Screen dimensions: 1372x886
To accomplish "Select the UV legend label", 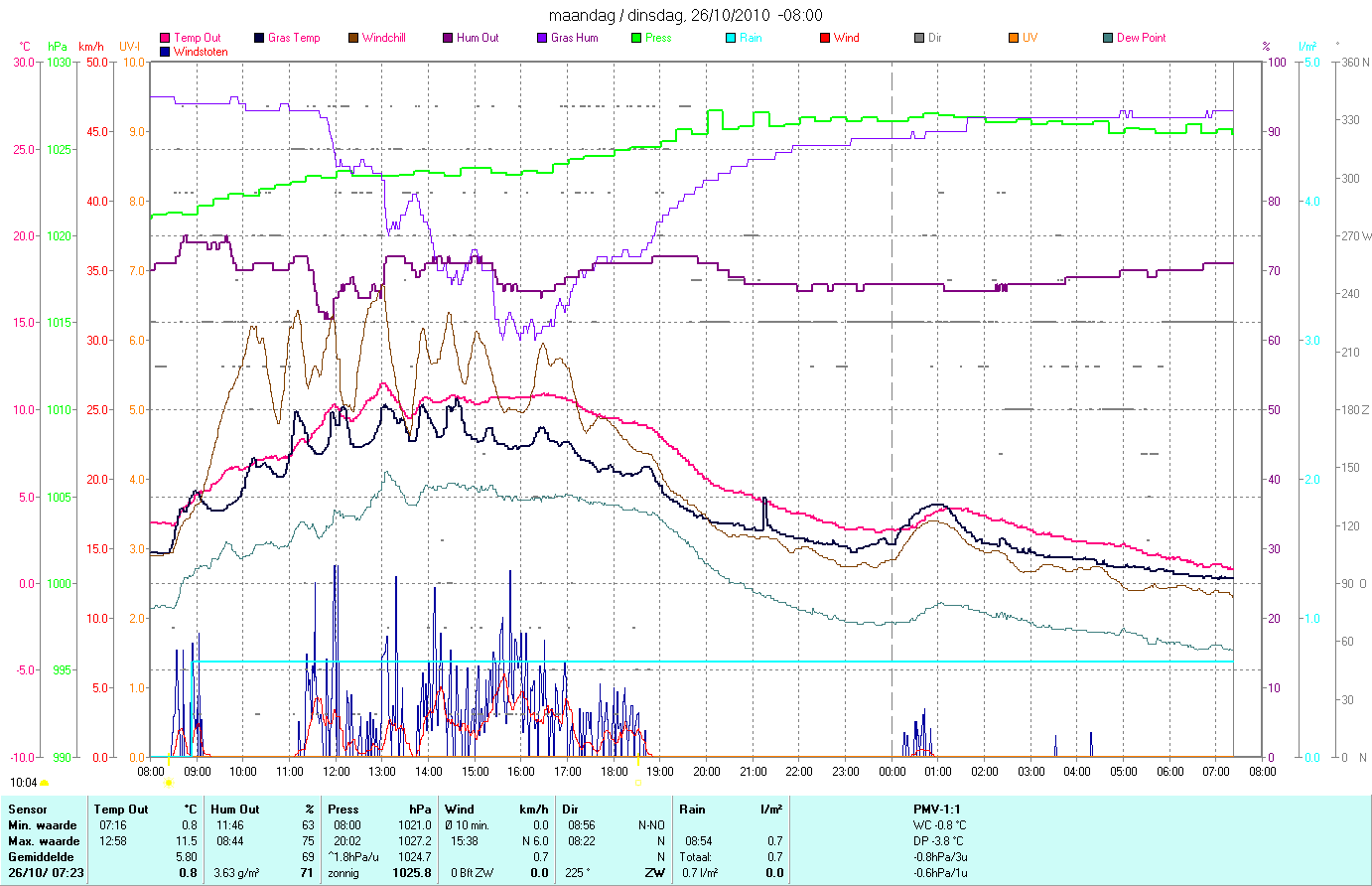I will click(1029, 38).
